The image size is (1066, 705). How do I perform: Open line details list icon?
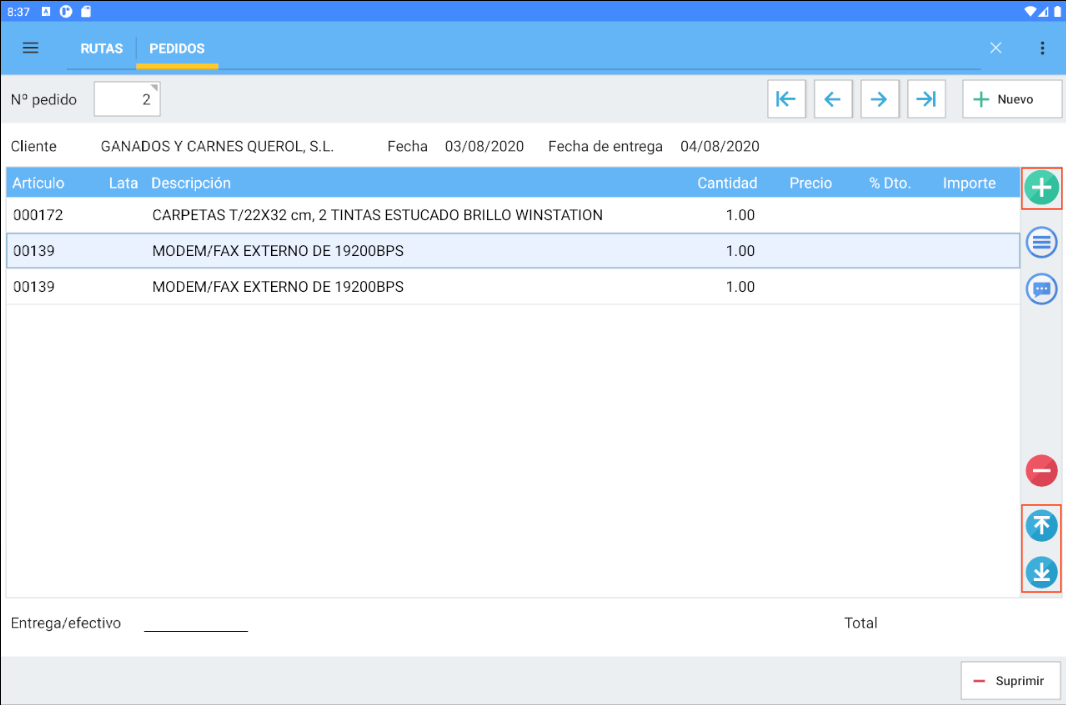(x=1042, y=242)
